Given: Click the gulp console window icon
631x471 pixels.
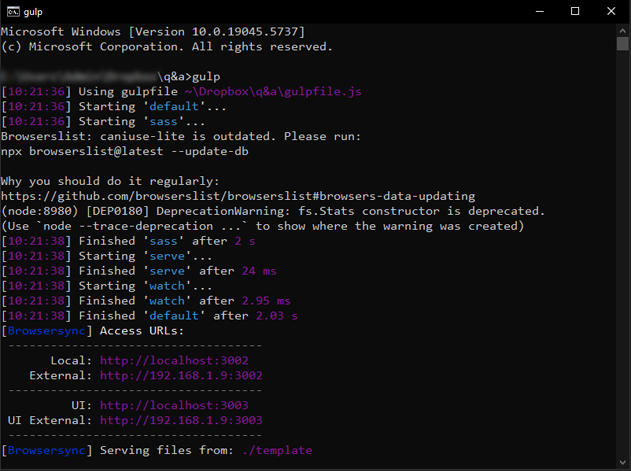Looking at the screenshot, I should pos(13,12).
